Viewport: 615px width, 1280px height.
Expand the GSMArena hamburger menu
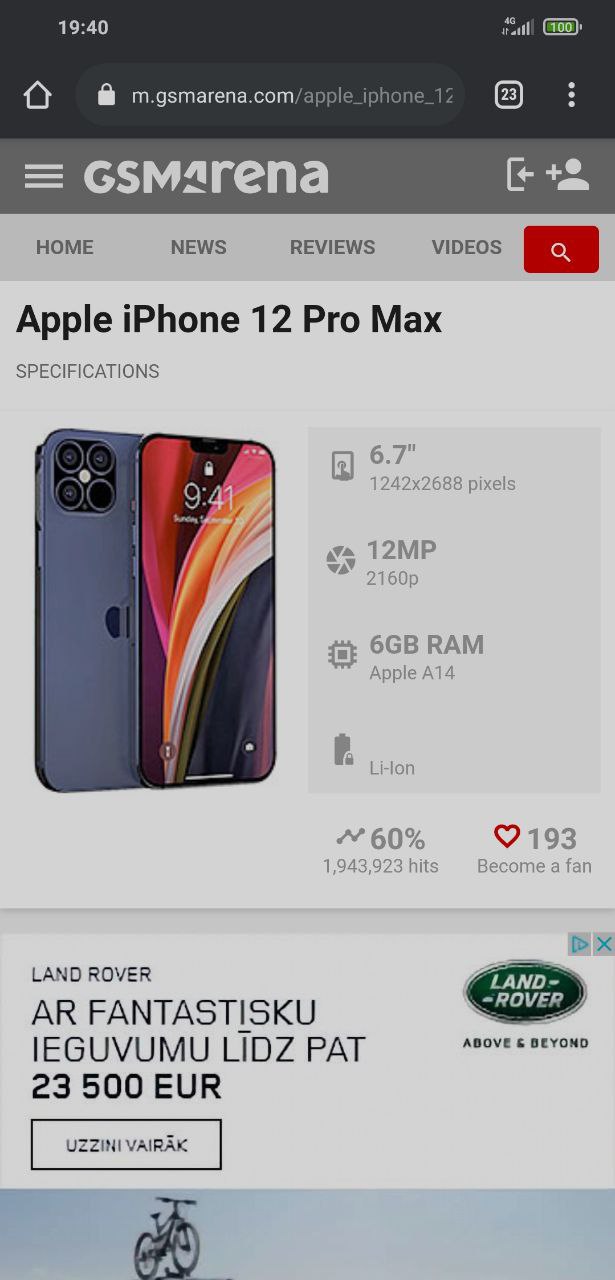pos(44,177)
